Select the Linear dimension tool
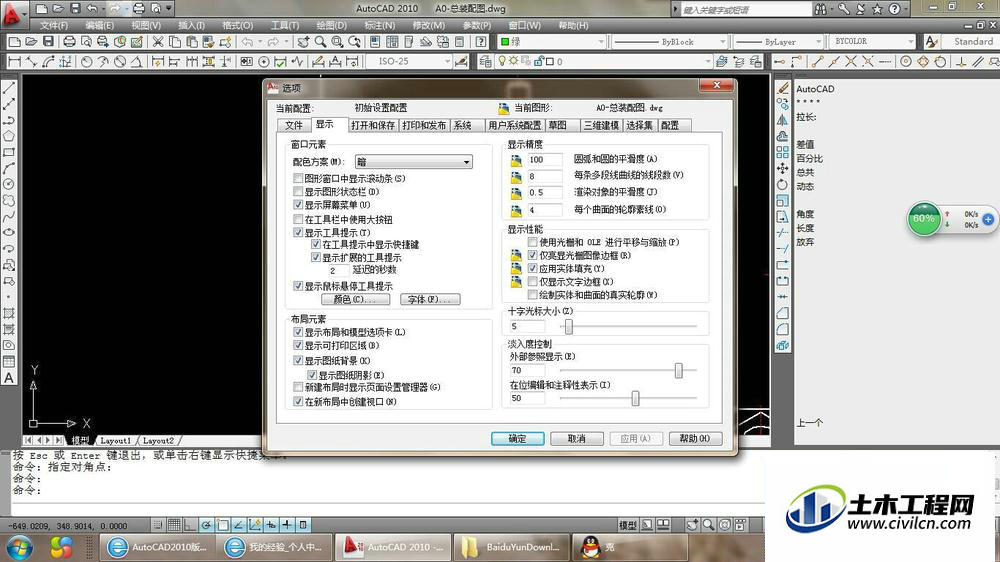 point(14,61)
